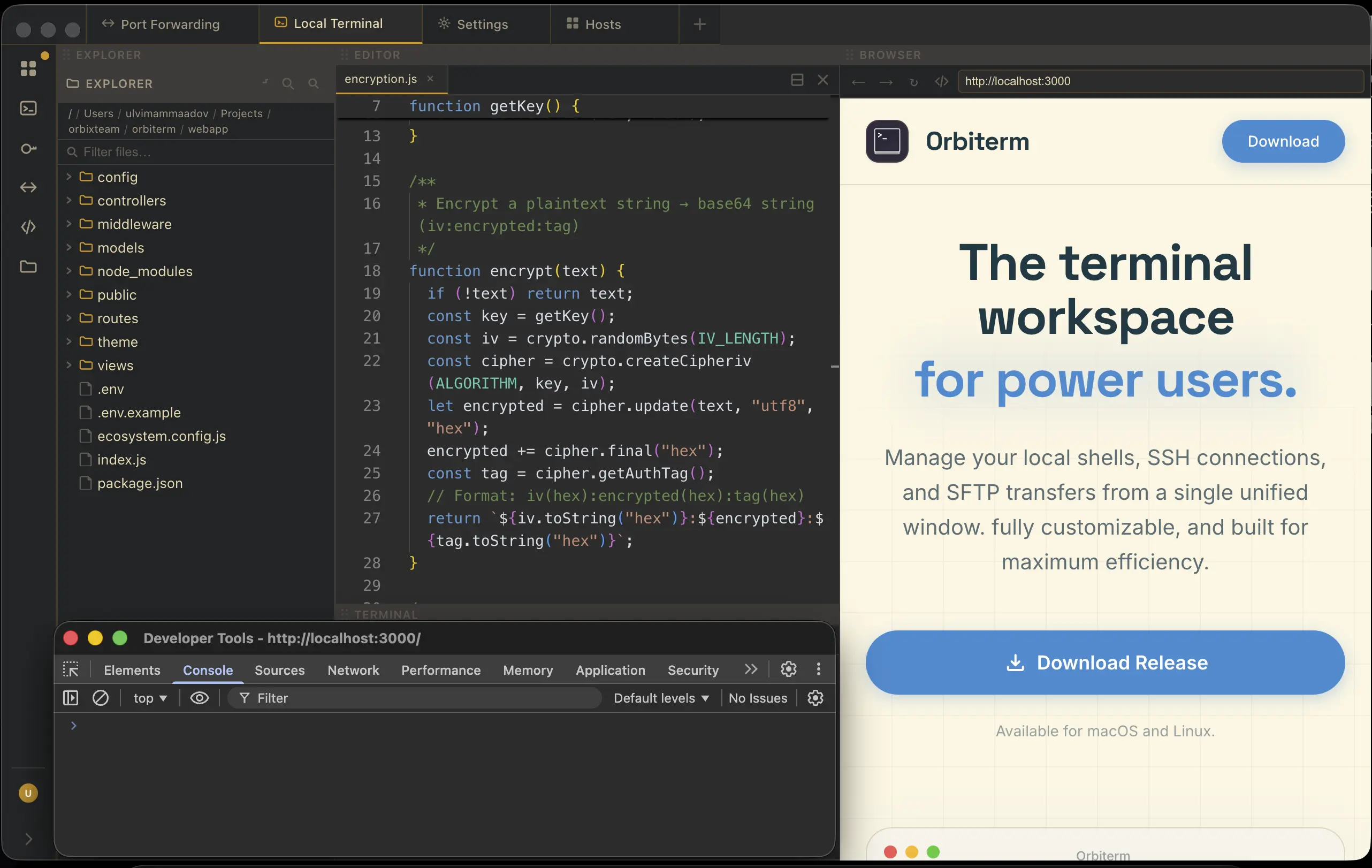The width and height of the screenshot is (1372, 868).
Task: Click the user avatar labeled U
Action: pyautogui.click(x=28, y=793)
